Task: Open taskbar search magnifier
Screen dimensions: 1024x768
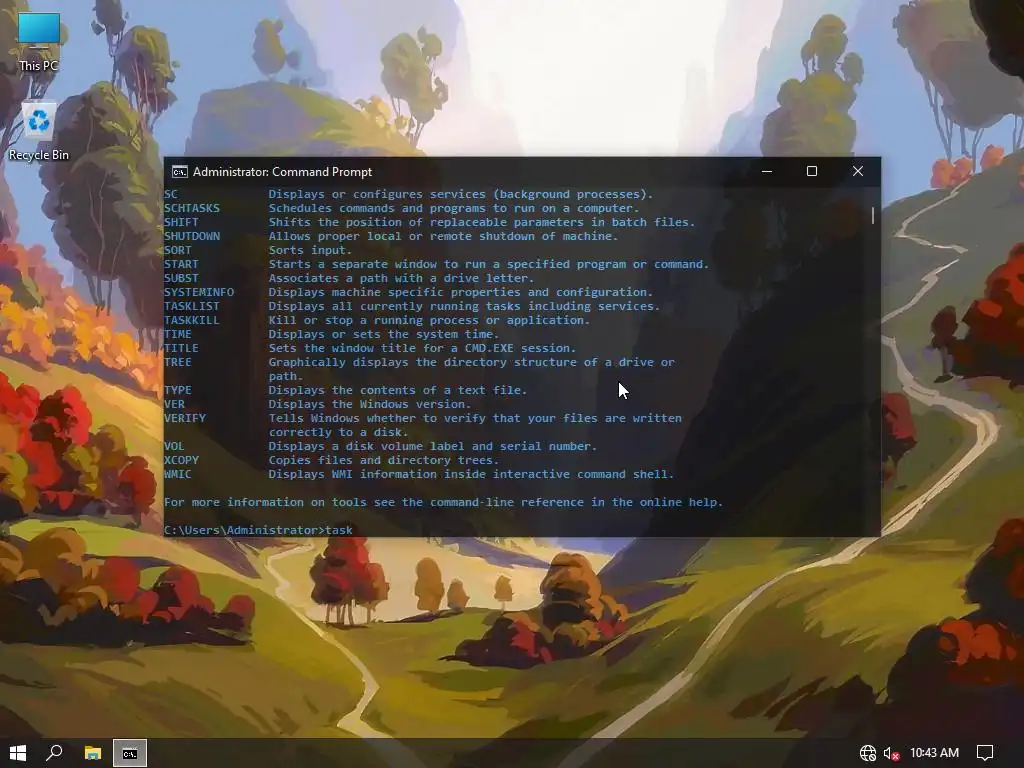Action: click(x=54, y=753)
